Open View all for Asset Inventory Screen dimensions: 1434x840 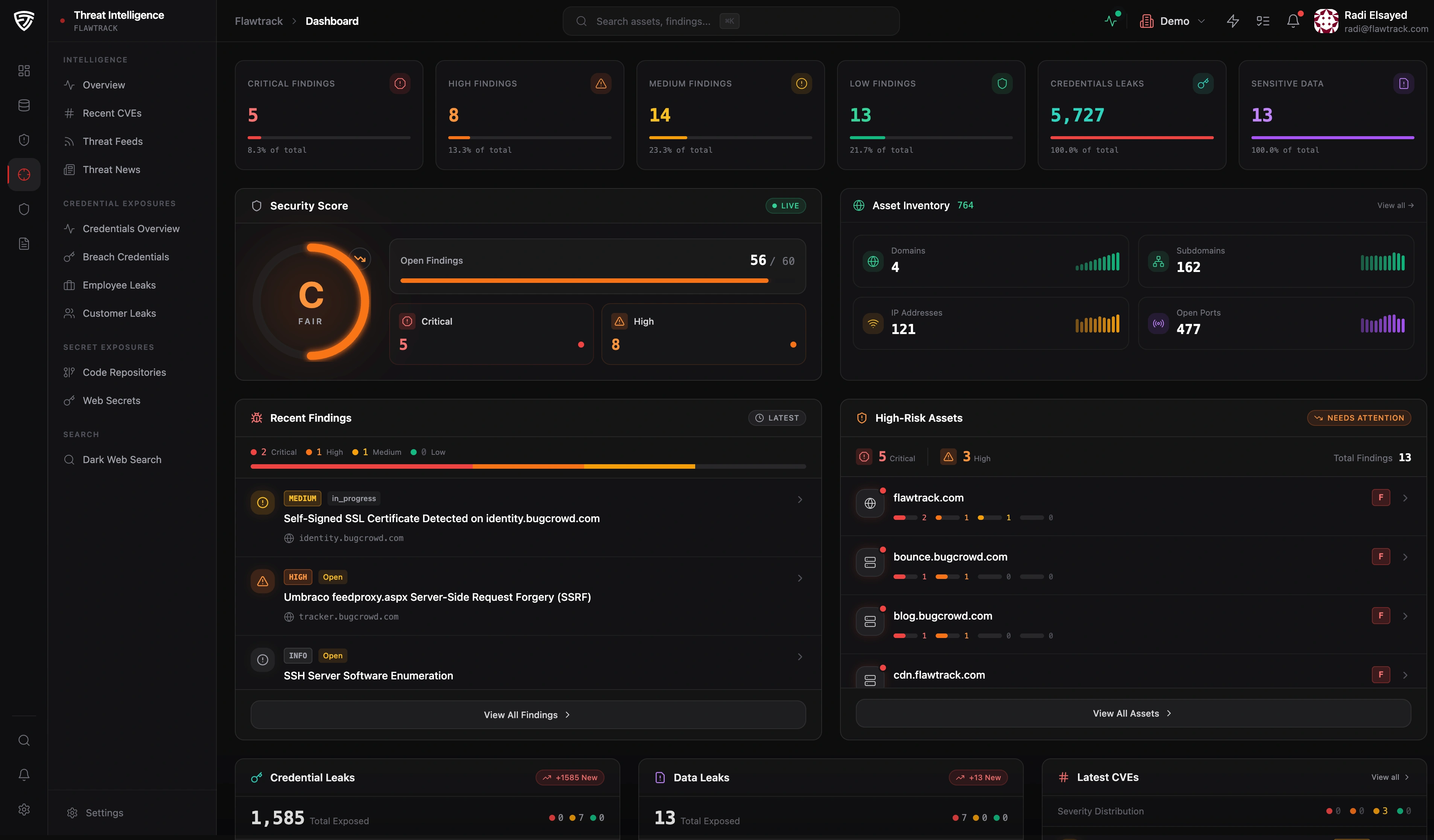click(1395, 205)
